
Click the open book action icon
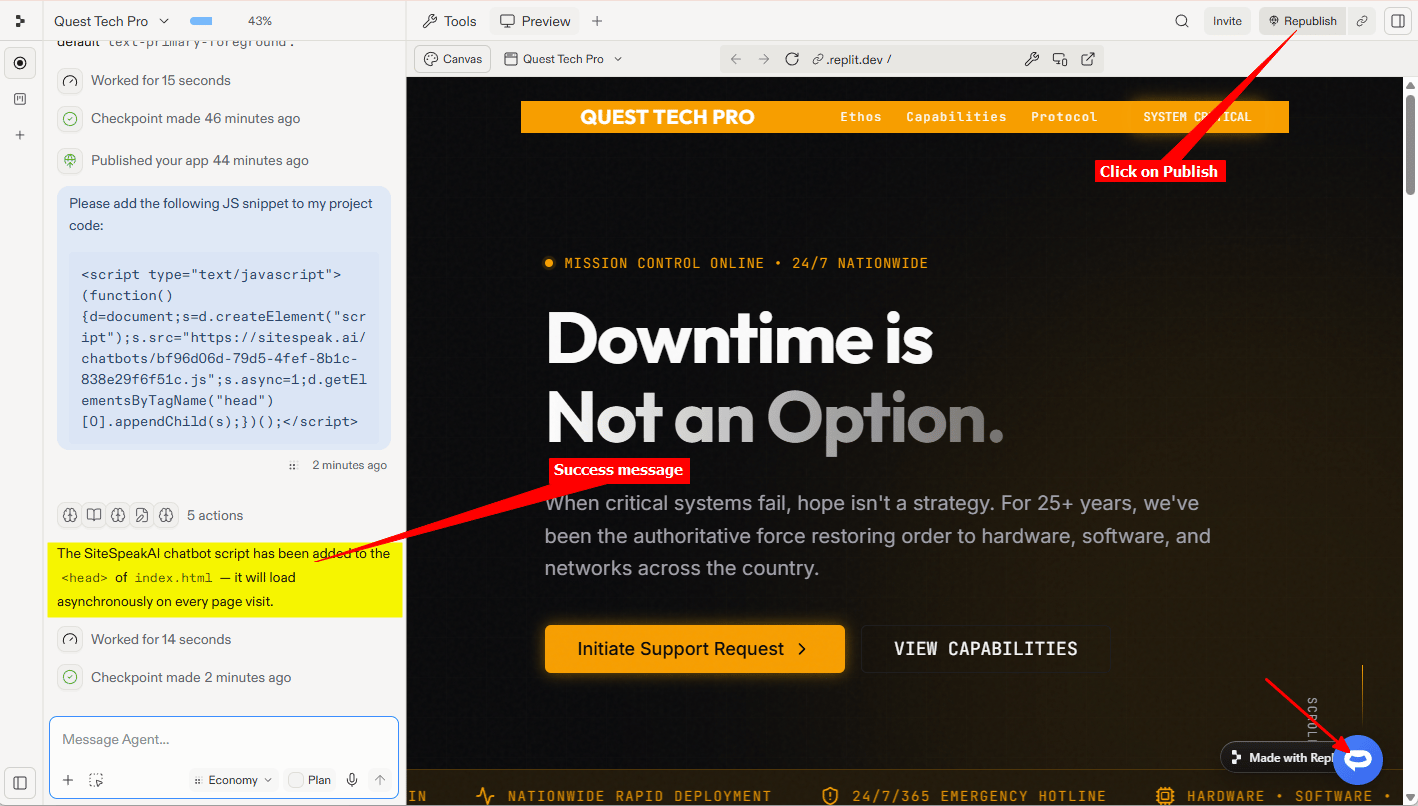(94, 515)
